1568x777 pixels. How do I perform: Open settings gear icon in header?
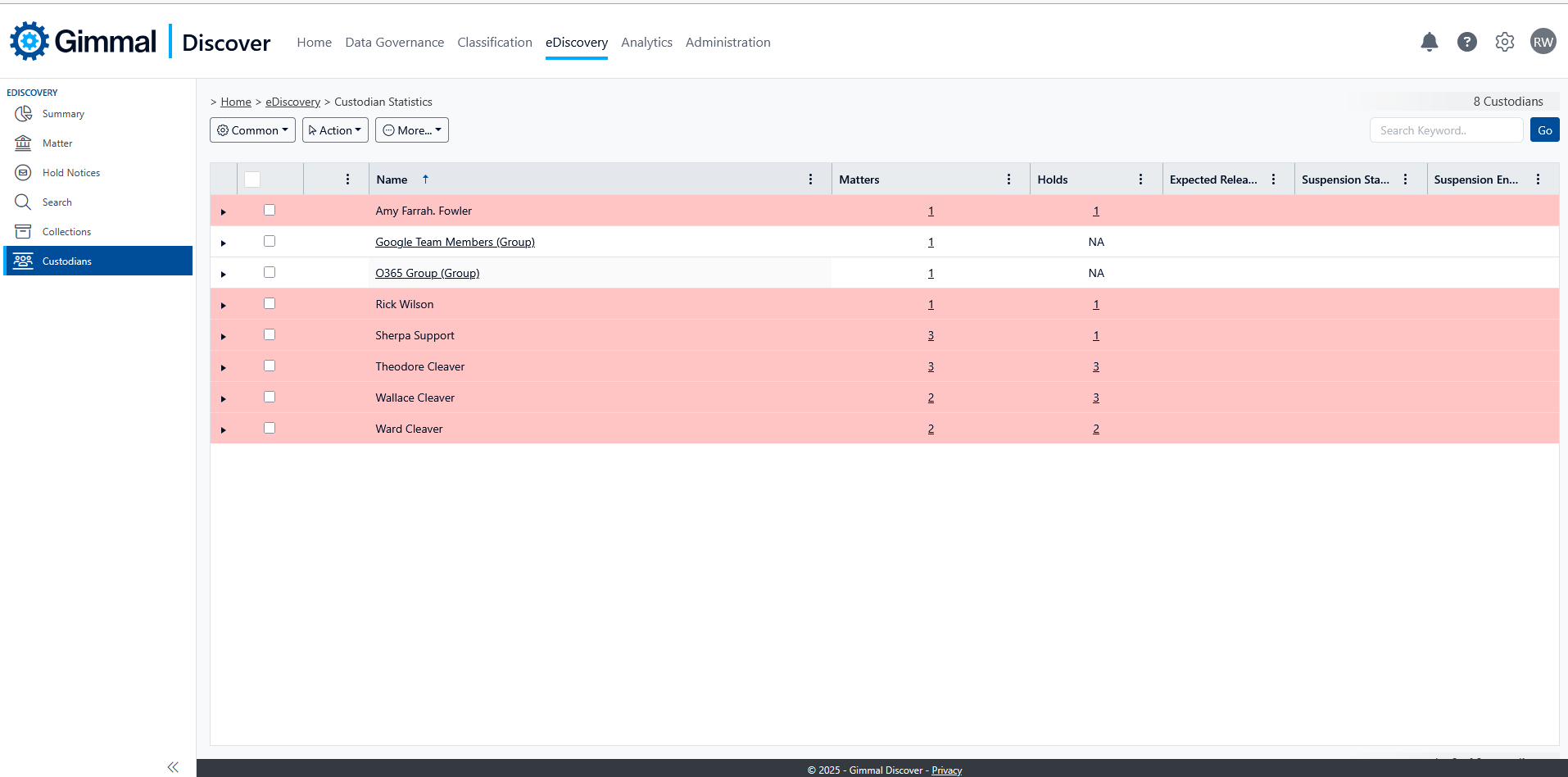tap(1504, 42)
